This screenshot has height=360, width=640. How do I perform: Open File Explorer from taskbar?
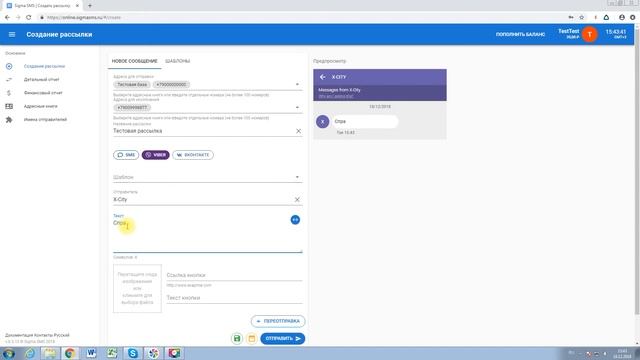[50, 353]
